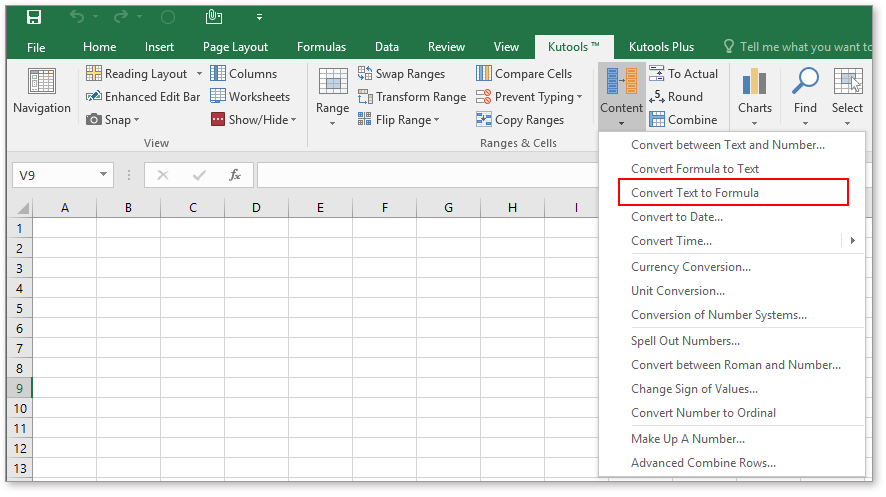Expand the Reading Layout dropdown arrow
Image resolution: width=886 pixels, height=497 pixels.
199,73
